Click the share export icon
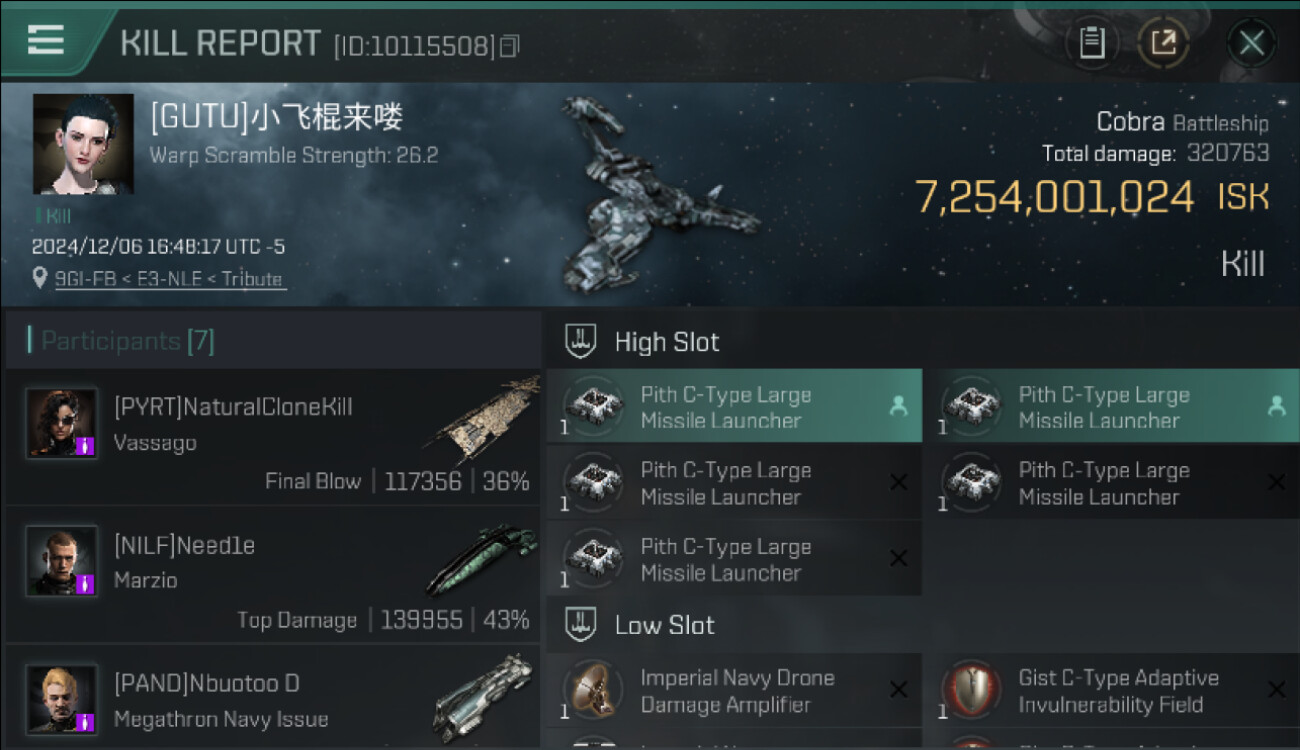The width and height of the screenshot is (1300, 750). [x=1164, y=43]
